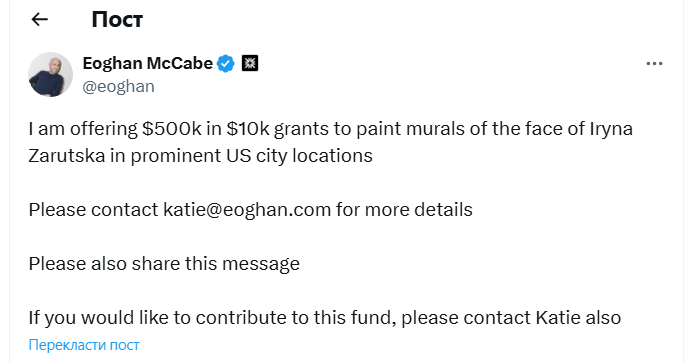Click the blue verified checkmark badge
The height and width of the screenshot is (363, 699).
click(x=226, y=64)
